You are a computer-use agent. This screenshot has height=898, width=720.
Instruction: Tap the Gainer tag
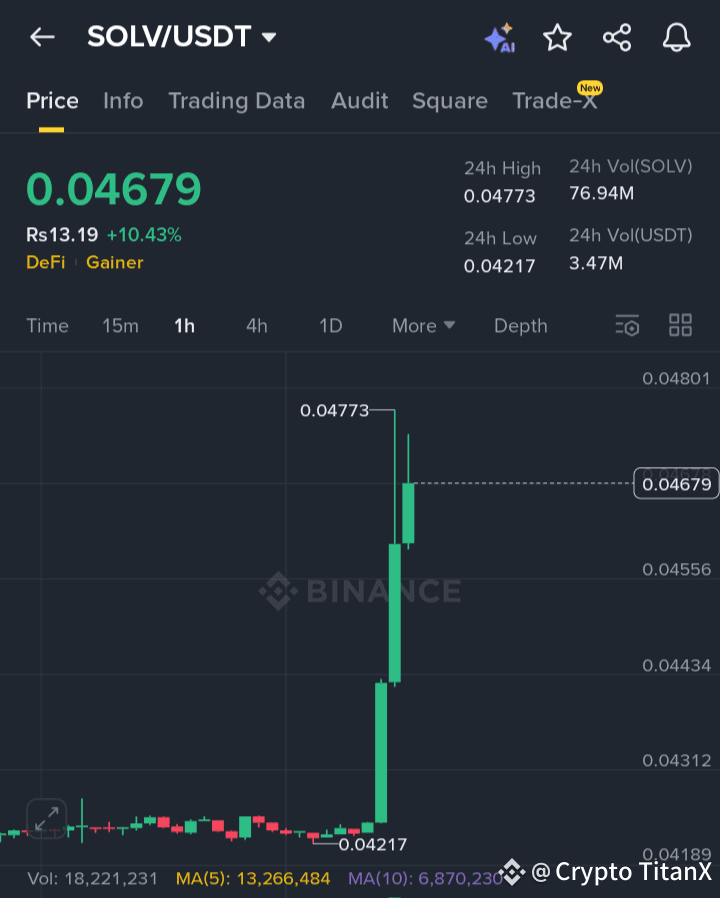tap(115, 262)
